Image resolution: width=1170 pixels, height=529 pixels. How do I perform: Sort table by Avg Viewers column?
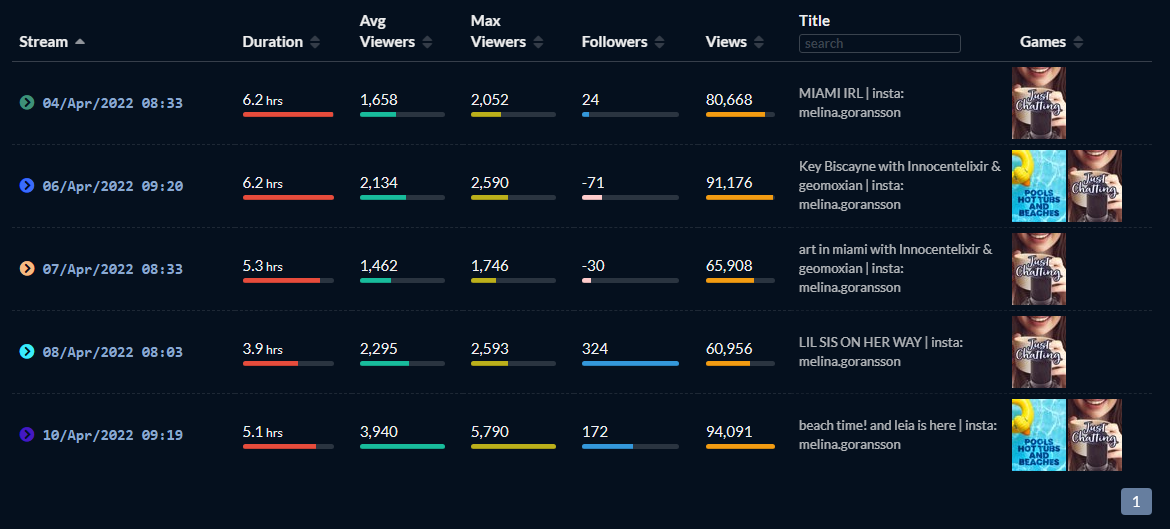click(x=427, y=42)
